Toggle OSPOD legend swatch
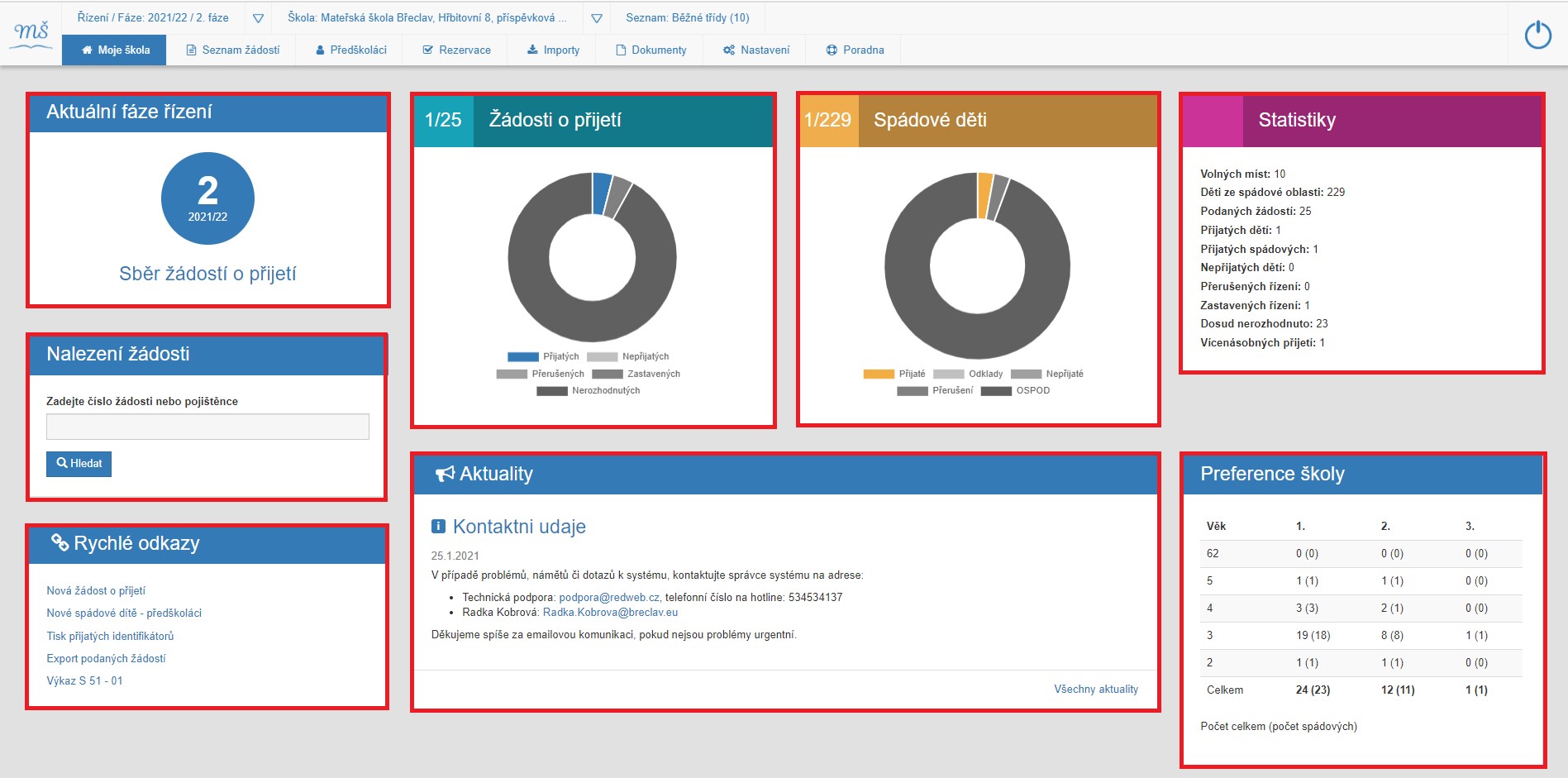The height and width of the screenshot is (778, 1568). (996, 391)
